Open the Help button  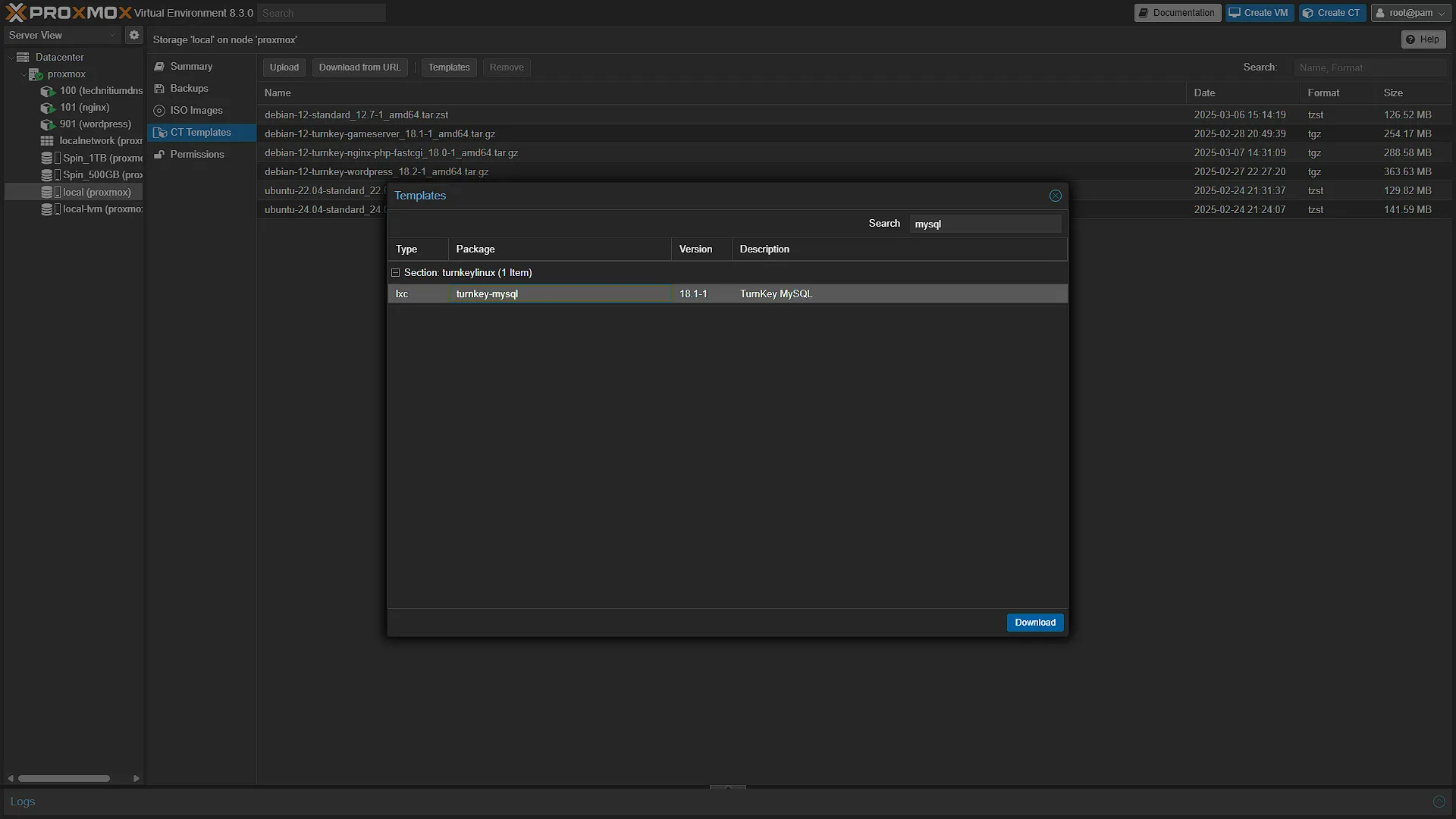(x=1423, y=39)
